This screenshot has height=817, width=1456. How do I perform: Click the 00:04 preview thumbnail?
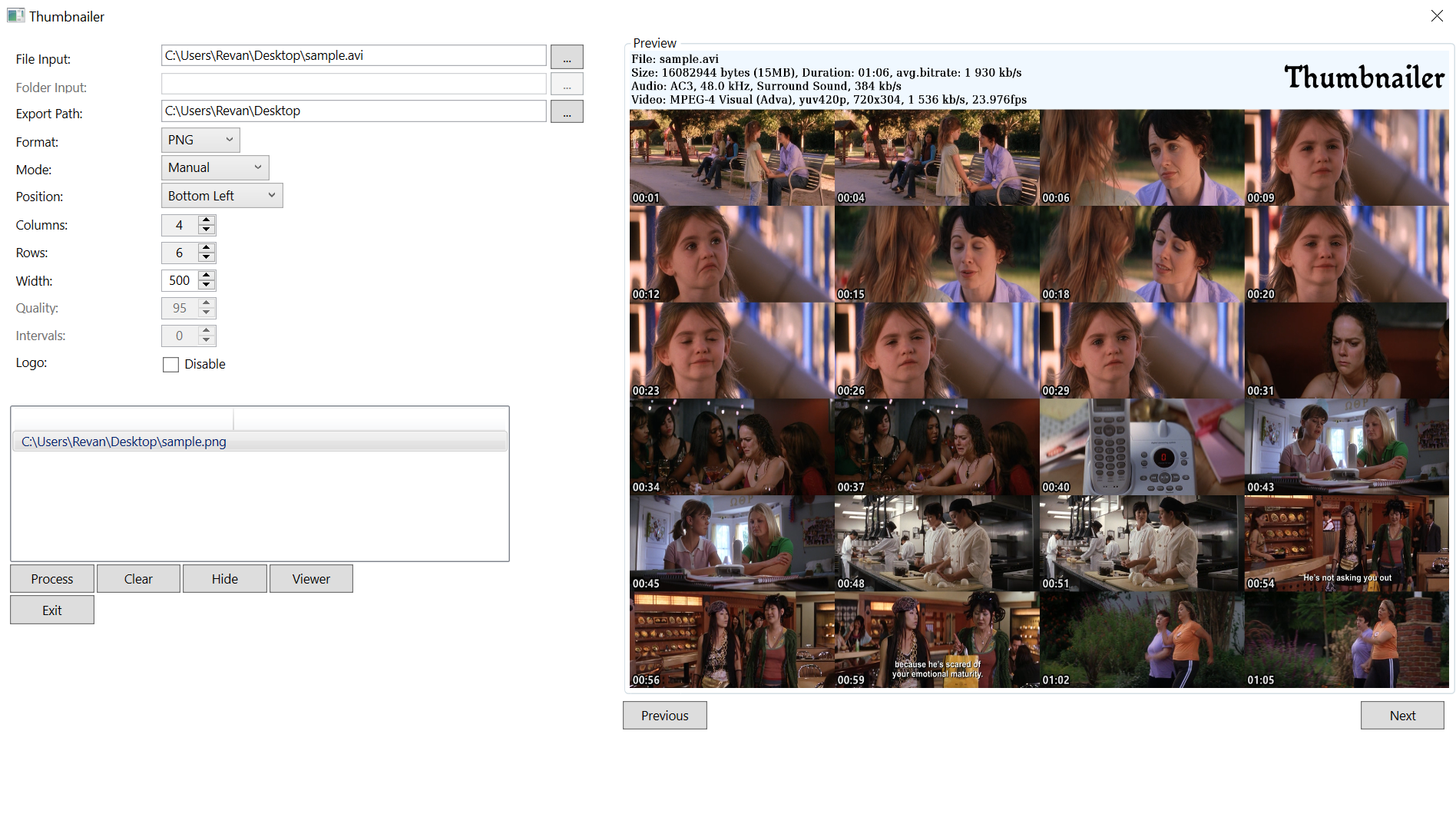937,157
